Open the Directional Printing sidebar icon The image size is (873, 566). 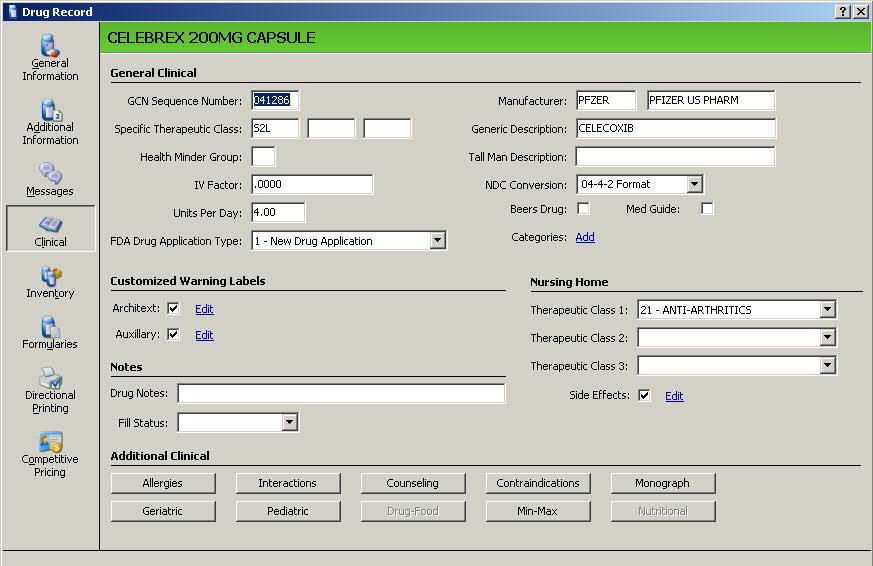pos(50,390)
